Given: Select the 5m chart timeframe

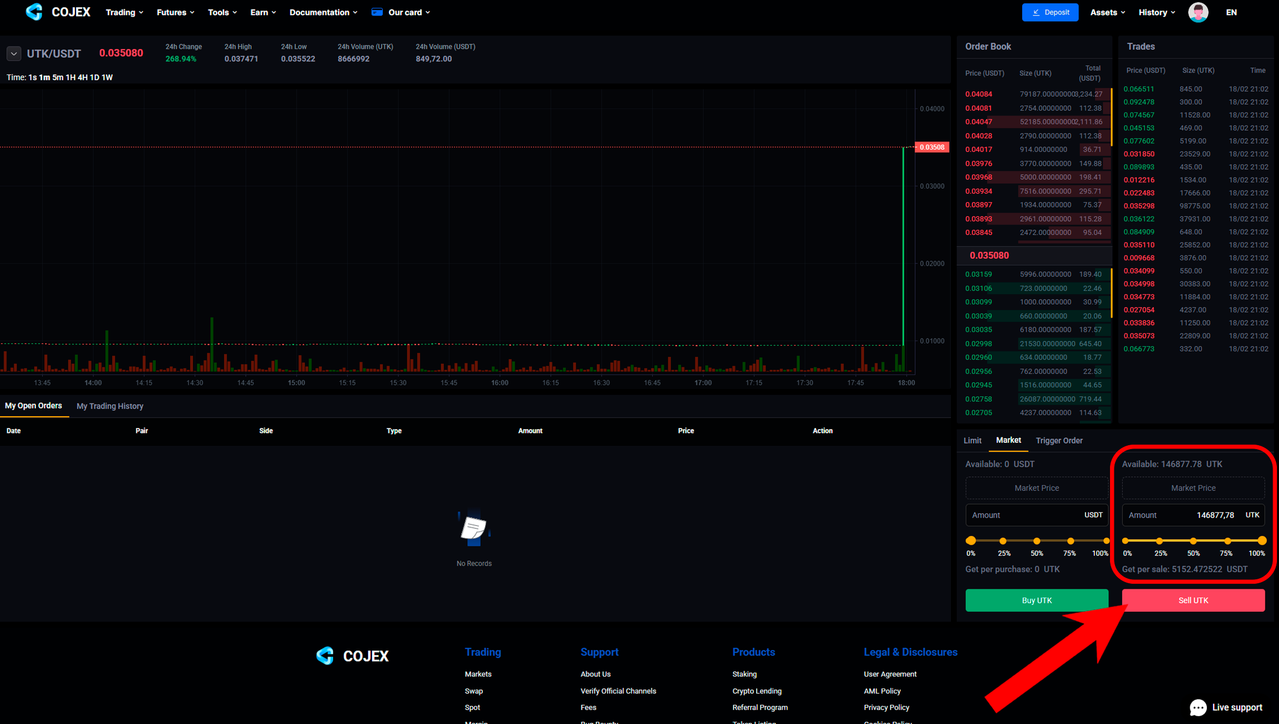Looking at the screenshot, I should pos(58,77).
